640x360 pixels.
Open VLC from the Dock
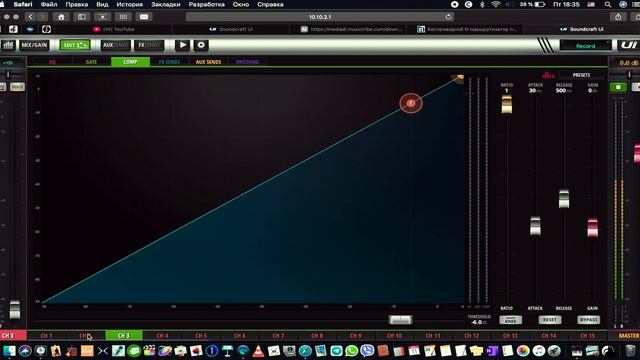point(258,351)
